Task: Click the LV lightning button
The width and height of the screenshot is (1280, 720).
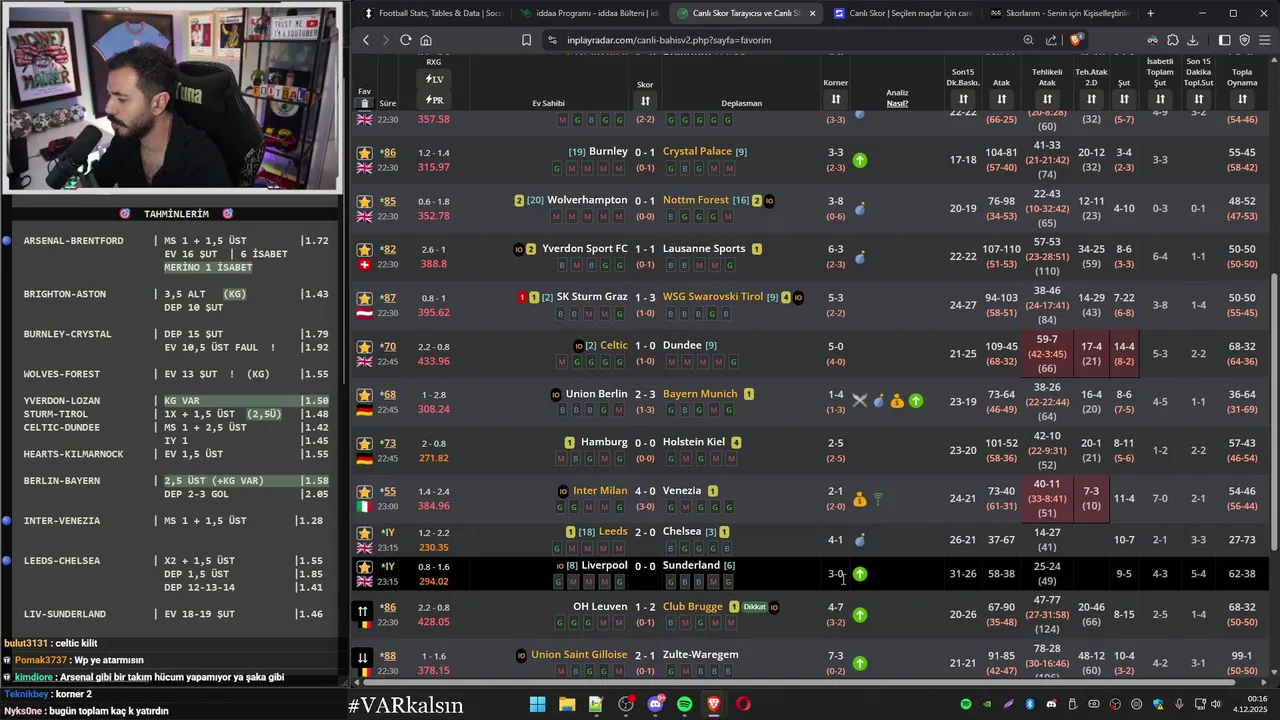Action: click(x=434, y=79)
